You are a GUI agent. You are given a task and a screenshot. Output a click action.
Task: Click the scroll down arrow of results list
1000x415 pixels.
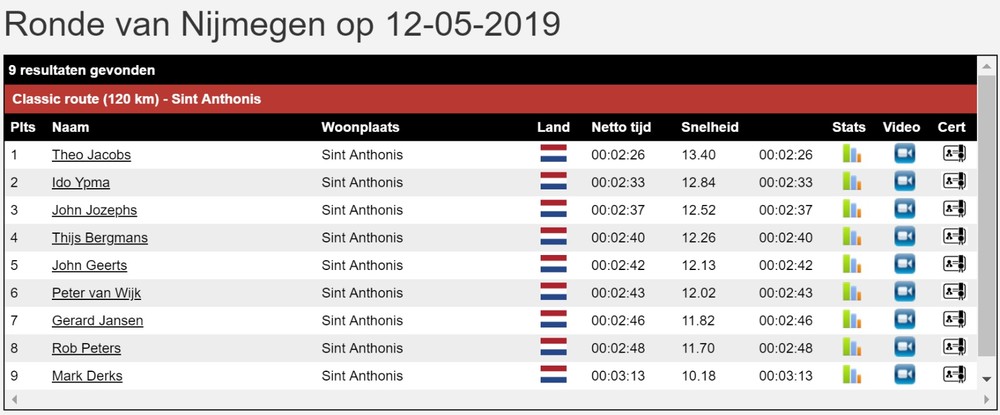[x=987, y=379]
